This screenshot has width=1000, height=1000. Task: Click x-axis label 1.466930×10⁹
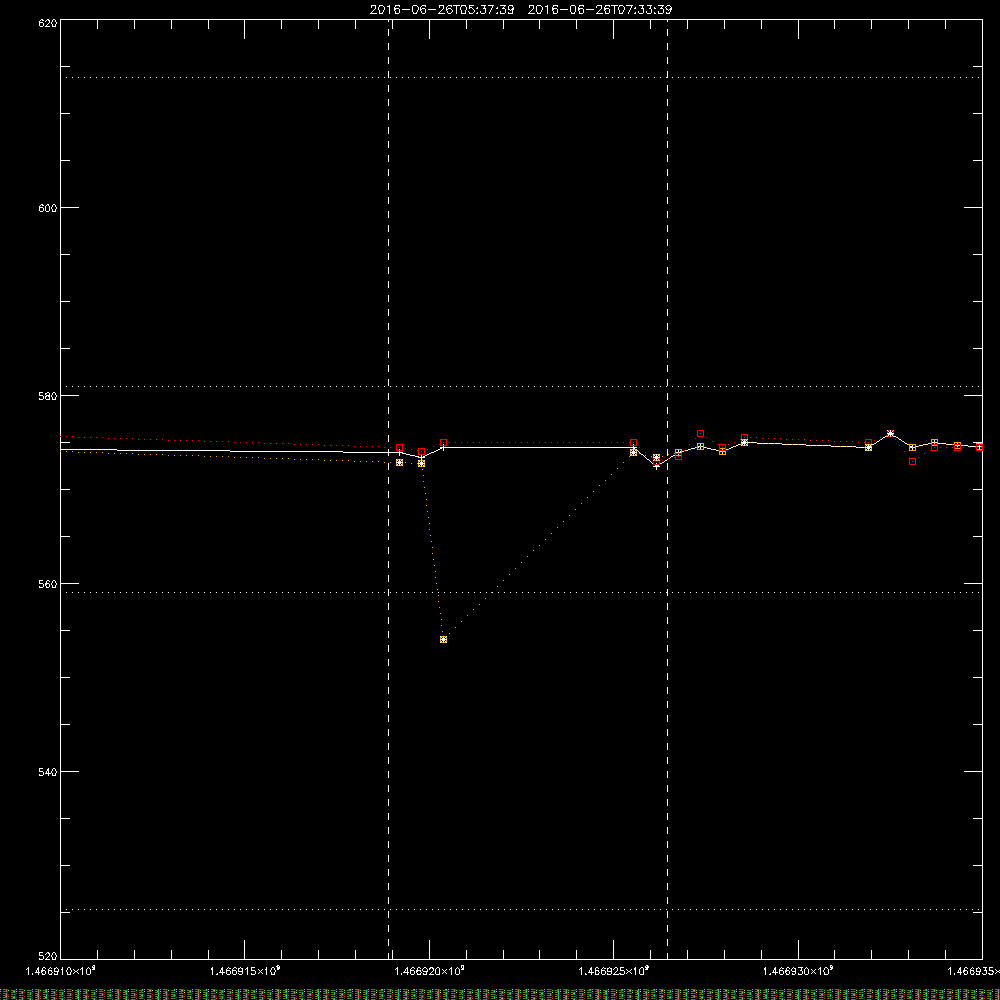[x=798, y=971]
